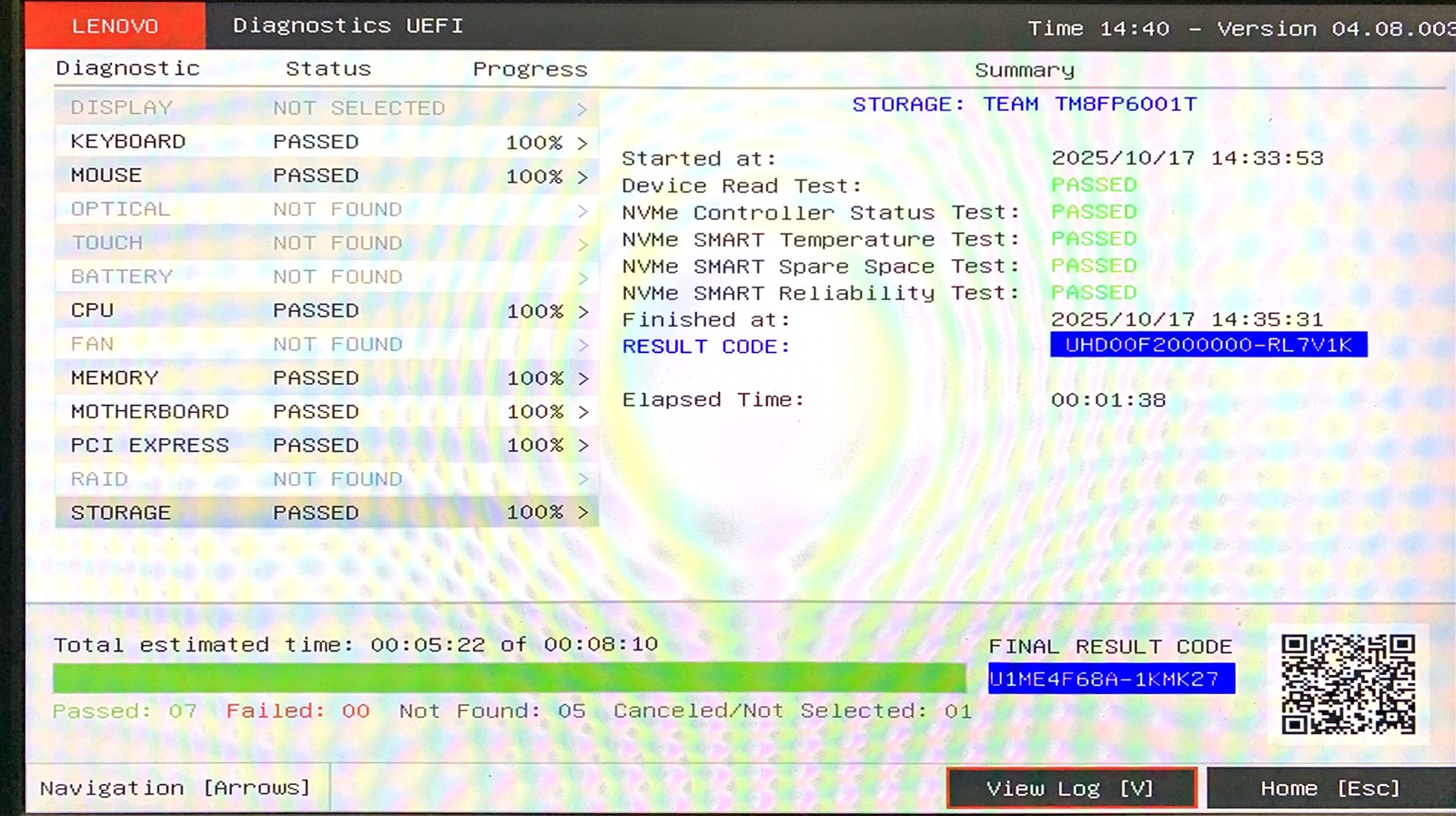Click the Storage row chevron
The height and width of the screenshot is (816, 1456).
pyautogui.click(x=582, y=513)
